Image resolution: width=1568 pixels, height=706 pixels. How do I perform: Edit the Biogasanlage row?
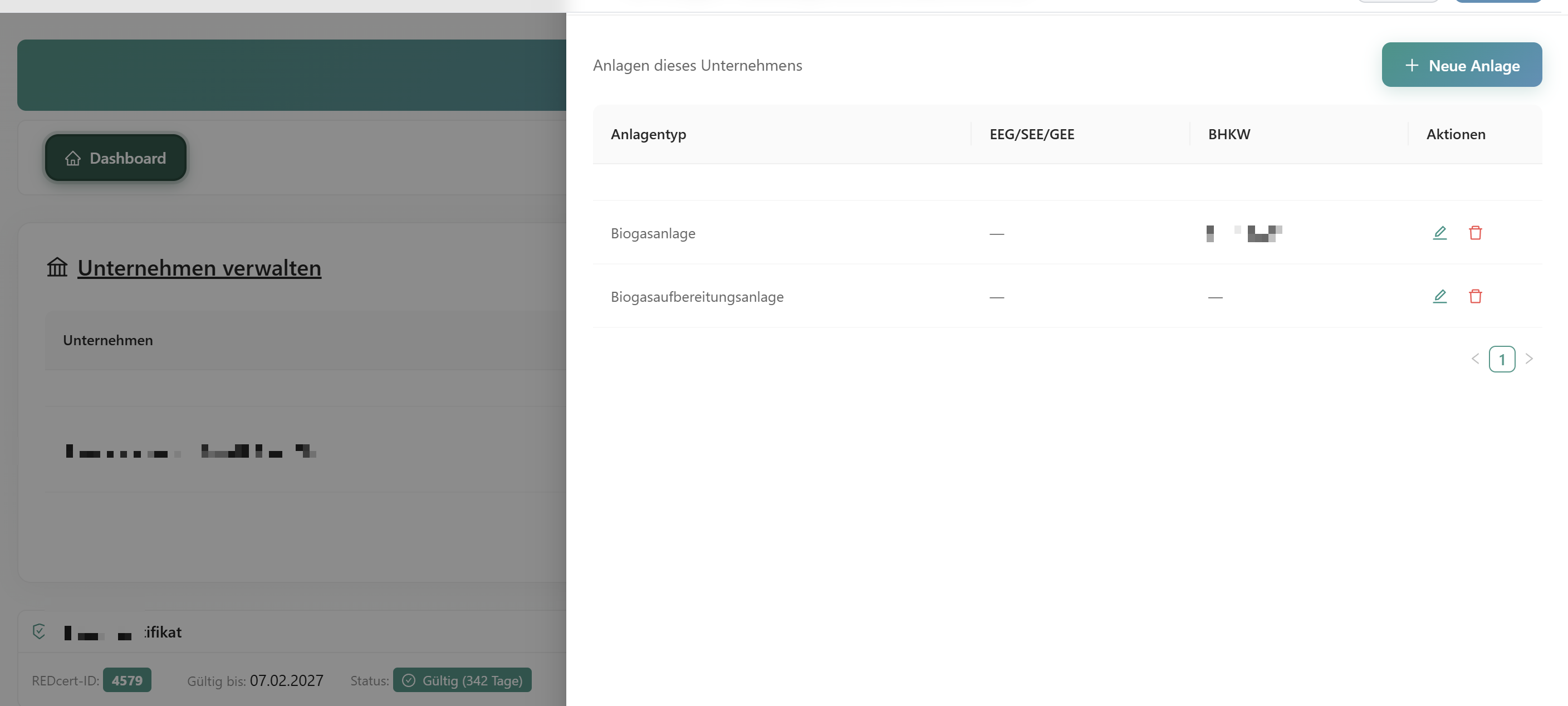[x=1439, y=233]
